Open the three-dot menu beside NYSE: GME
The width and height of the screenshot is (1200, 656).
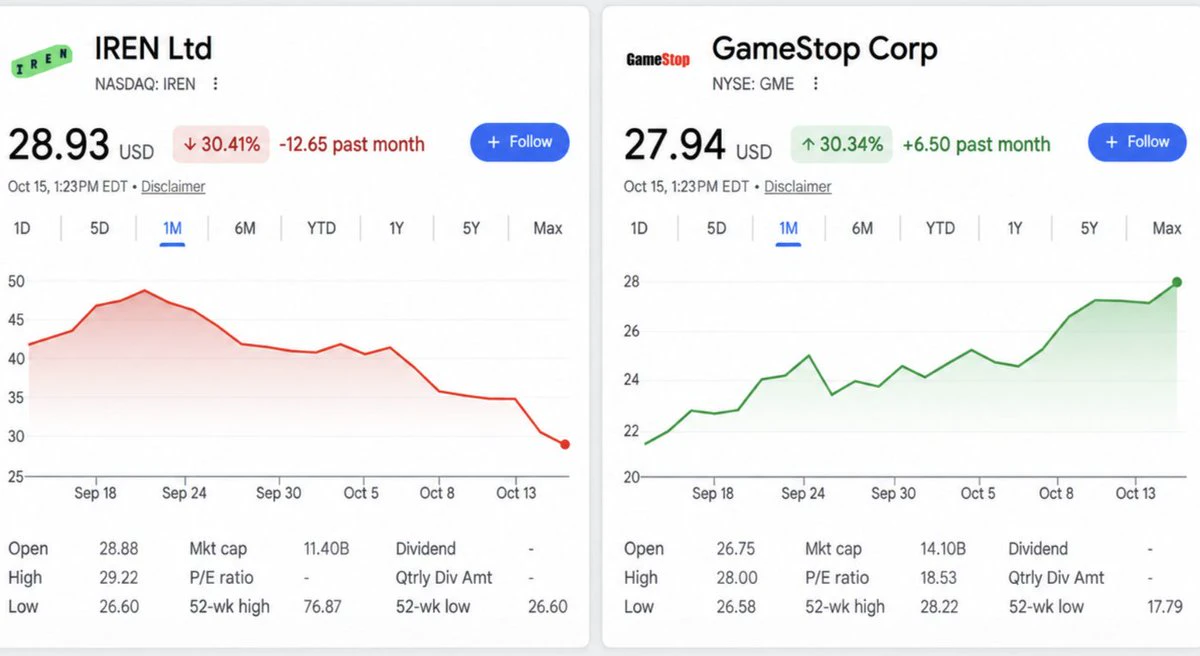(x=815, y=84)
